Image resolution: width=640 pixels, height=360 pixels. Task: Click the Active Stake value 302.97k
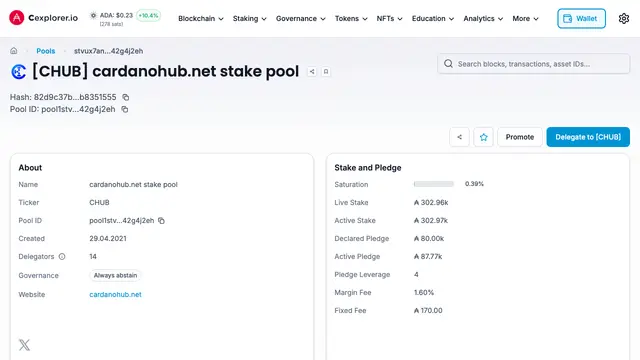point(431,220)
